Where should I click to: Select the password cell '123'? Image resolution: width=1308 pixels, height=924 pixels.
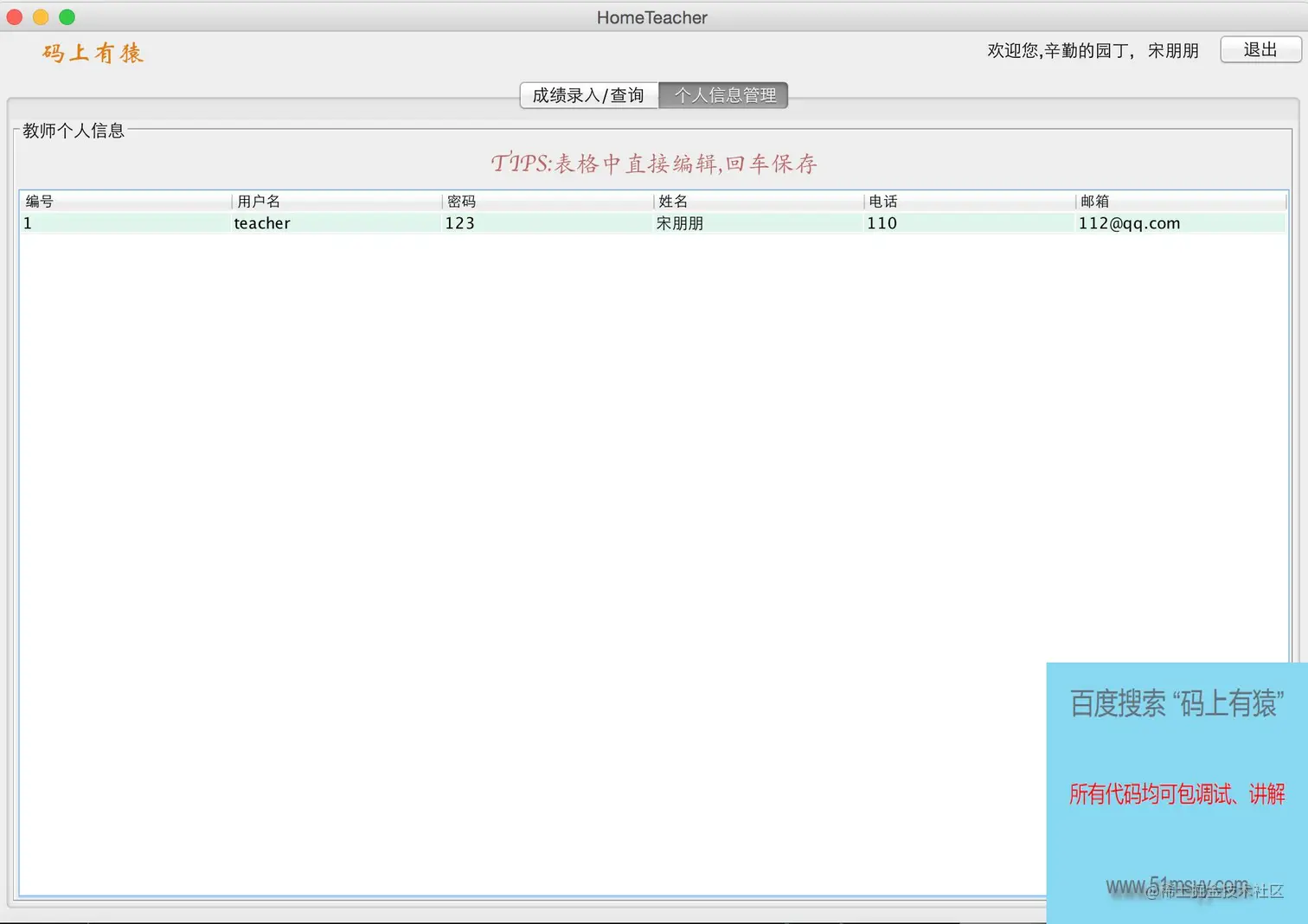click(x=548, y=223)
